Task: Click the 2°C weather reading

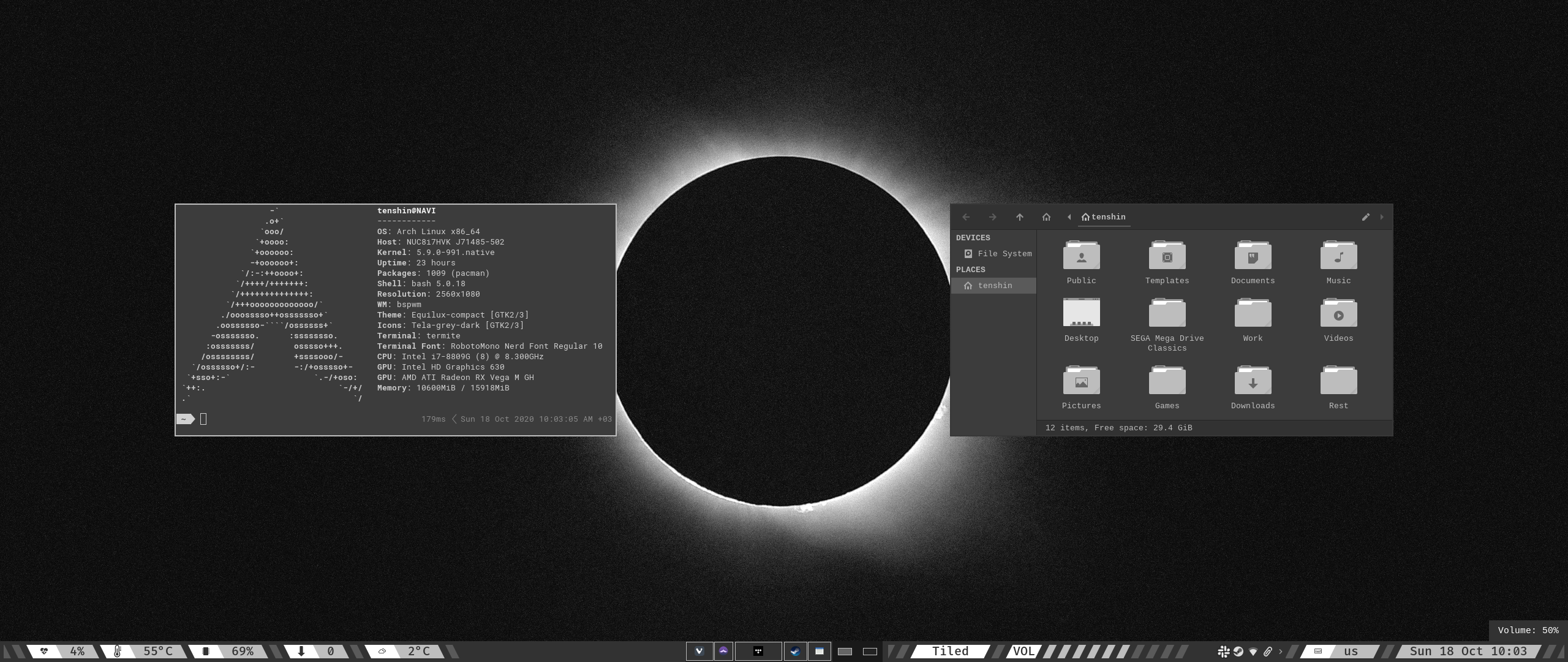Action: pos(419,652)
